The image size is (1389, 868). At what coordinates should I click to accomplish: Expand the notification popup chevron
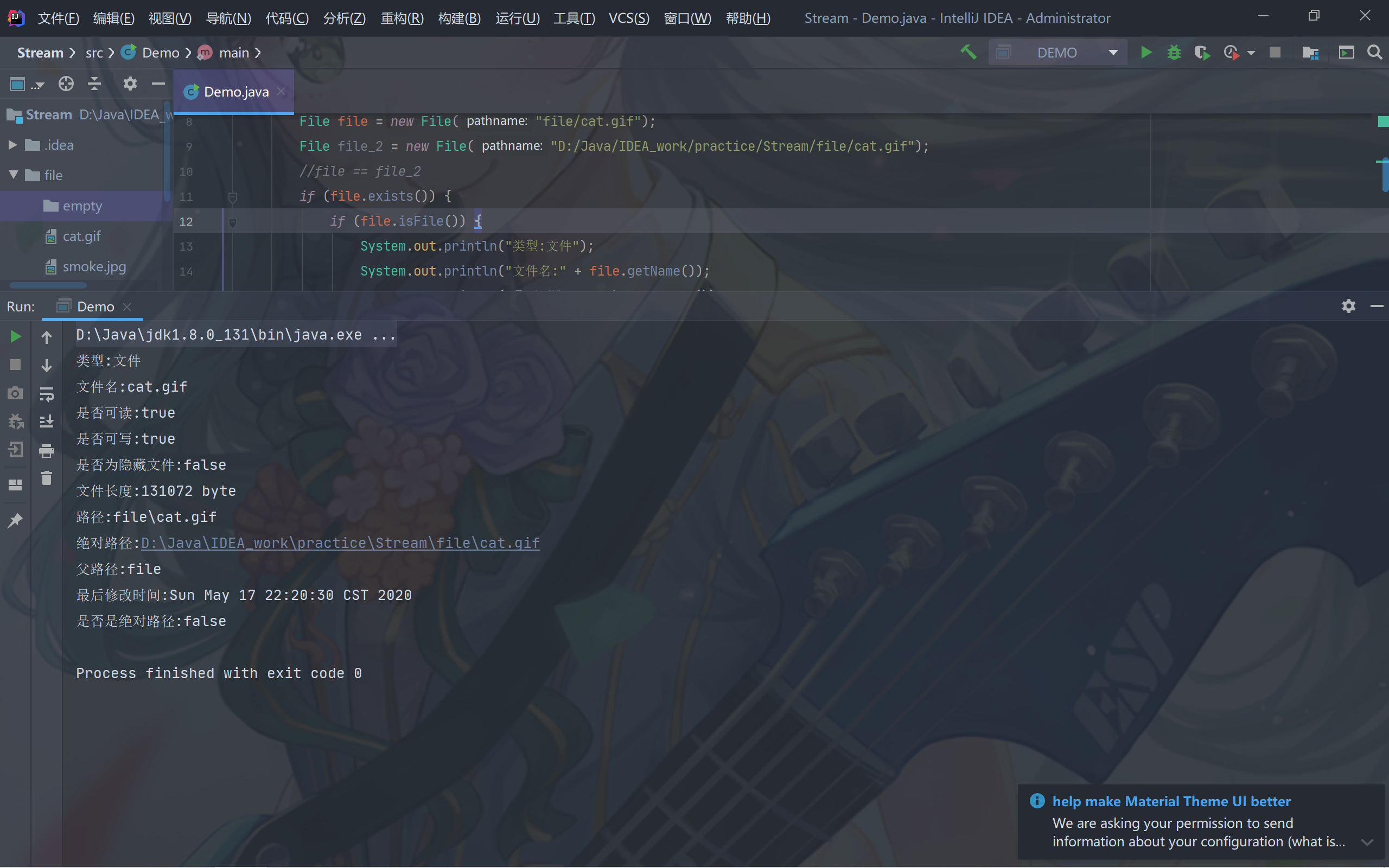click(x=1367, y=842)
